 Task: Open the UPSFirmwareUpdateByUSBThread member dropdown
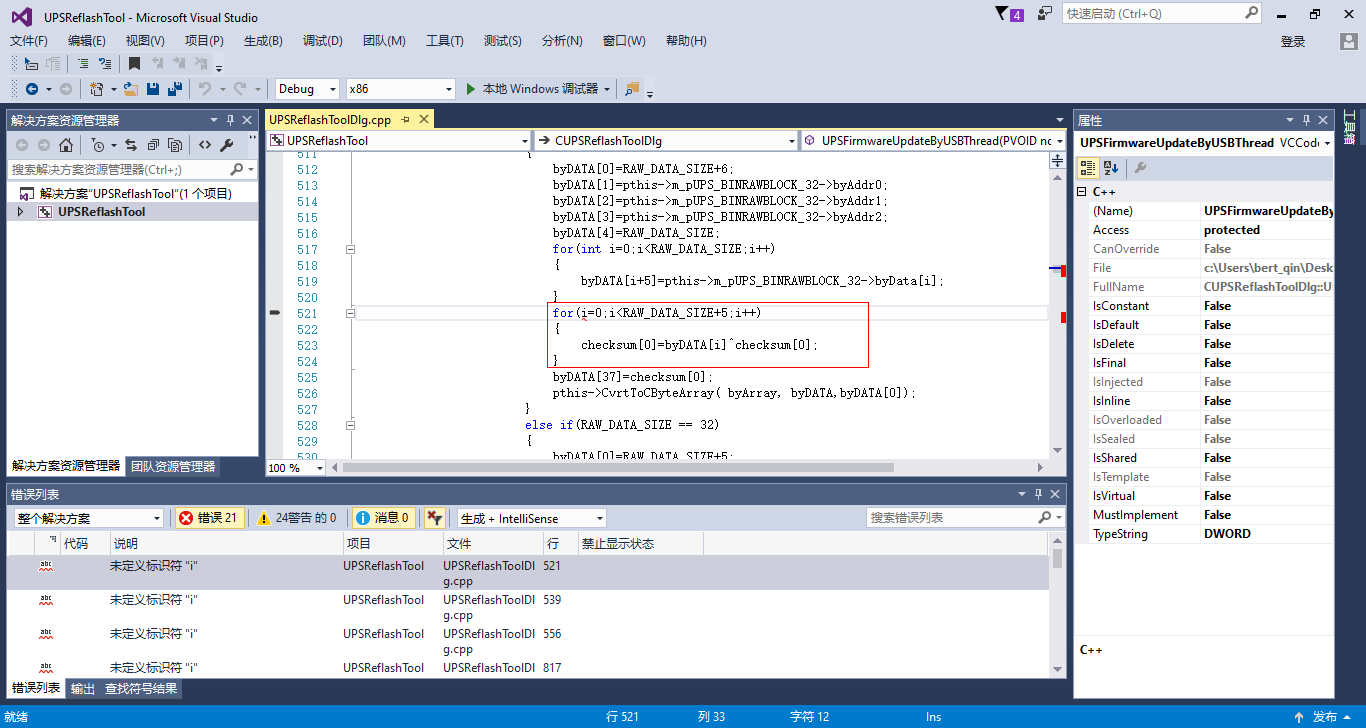934,141
